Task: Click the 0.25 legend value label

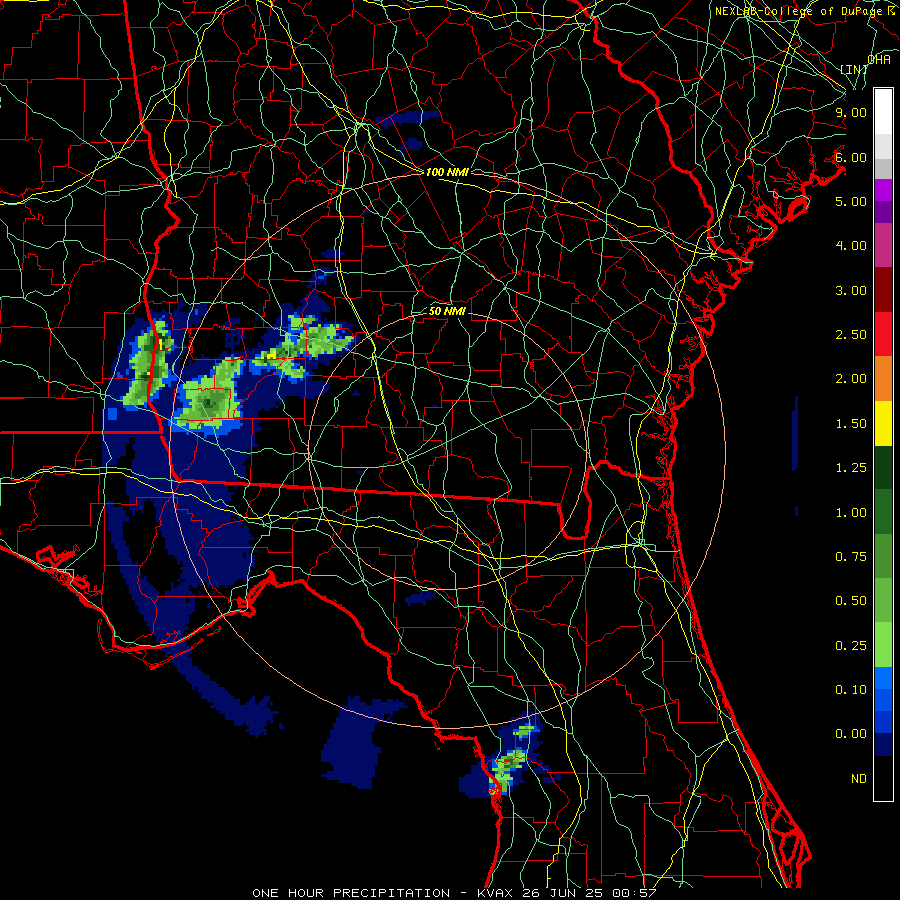Action: click(851, 646)
